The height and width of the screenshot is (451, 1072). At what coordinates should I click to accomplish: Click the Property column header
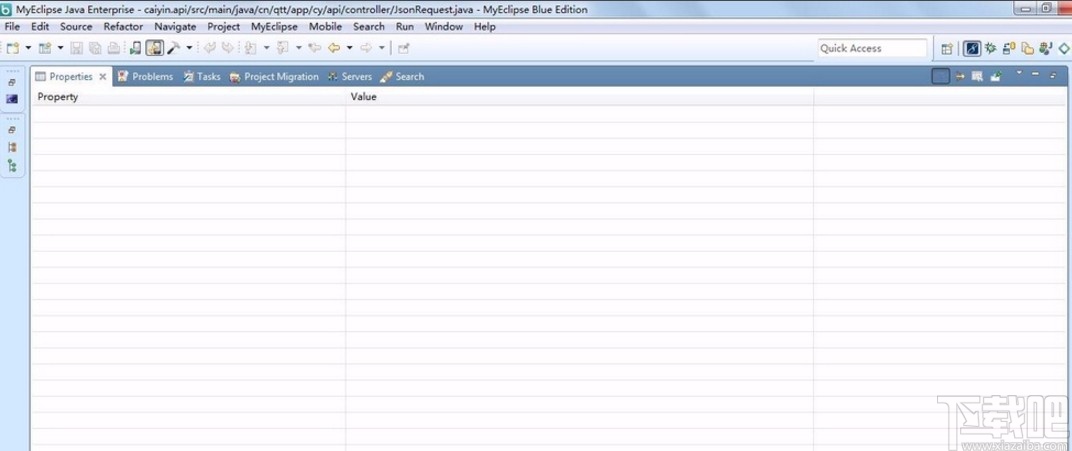click(189, 97)
